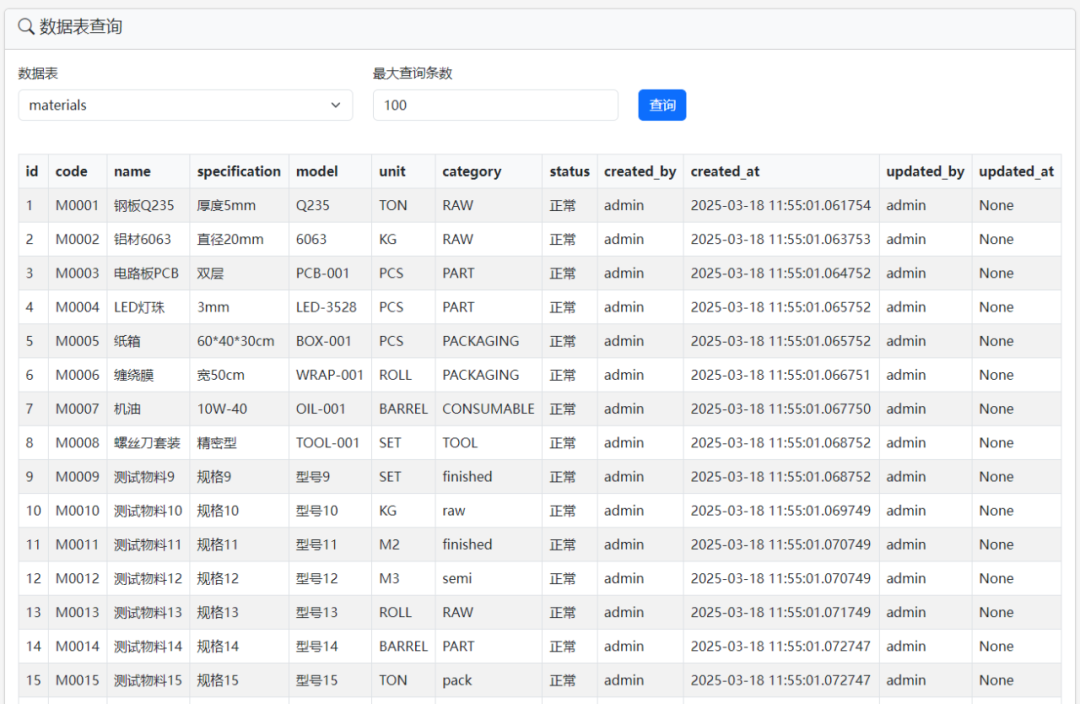Click the status column header

(x=569, y=172)
